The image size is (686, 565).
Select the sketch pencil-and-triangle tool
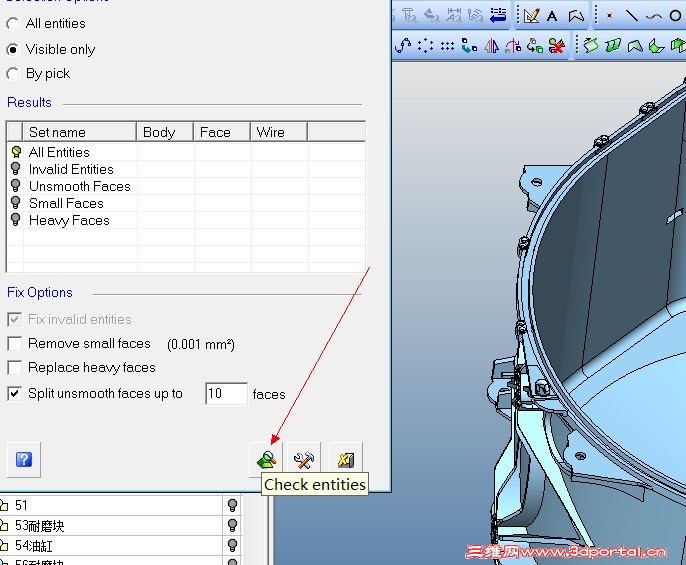pos(531,16)
